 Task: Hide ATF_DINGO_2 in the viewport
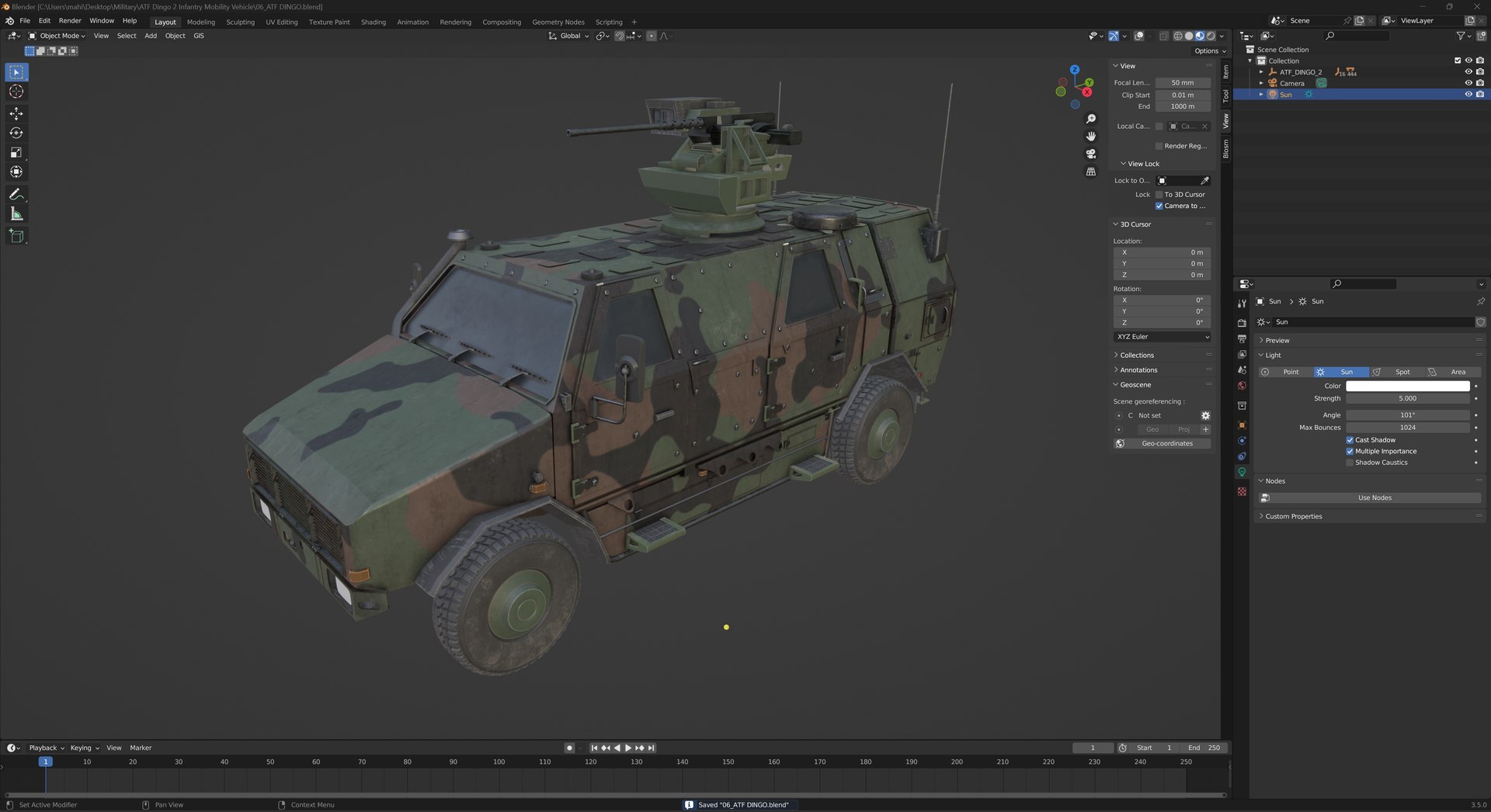pyautogui.click(x=1468, y=72)
